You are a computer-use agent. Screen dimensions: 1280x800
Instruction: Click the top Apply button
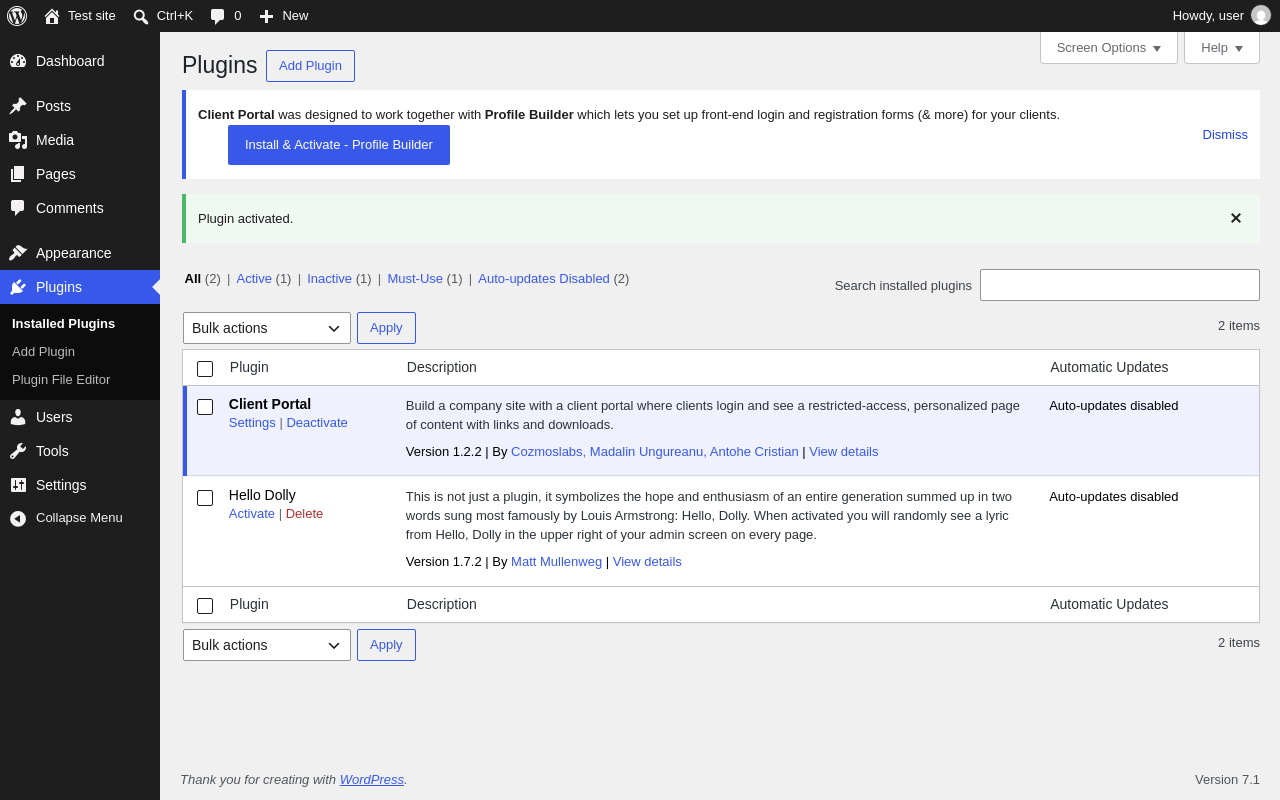pos(386,328)
